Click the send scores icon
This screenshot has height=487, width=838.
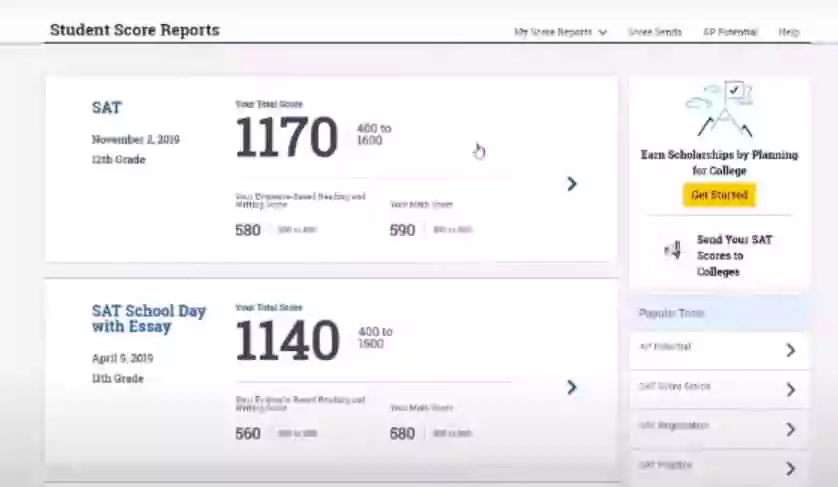tap(673, 250)
